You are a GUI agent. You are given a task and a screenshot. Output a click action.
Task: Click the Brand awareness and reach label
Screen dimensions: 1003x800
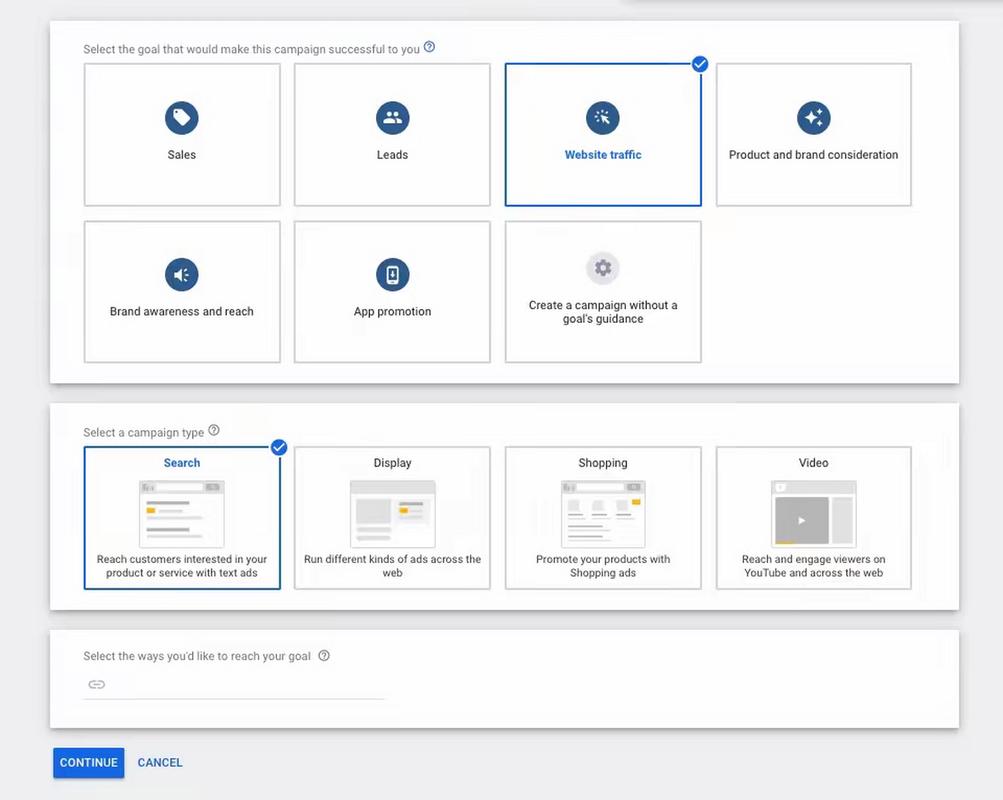click(182, 311)
